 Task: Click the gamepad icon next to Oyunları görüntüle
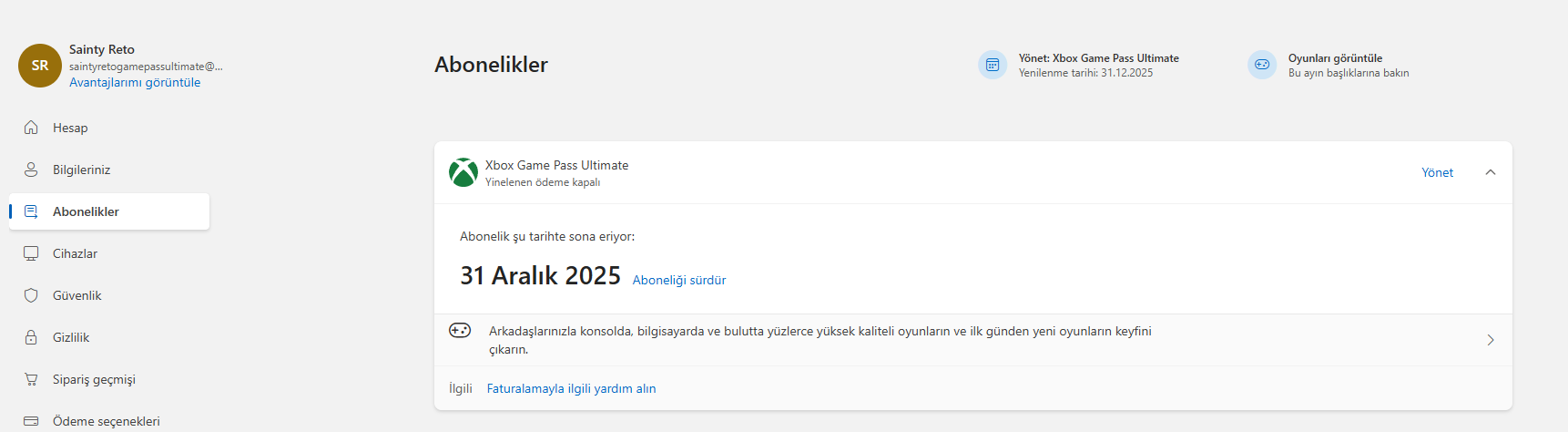tap(1262, 65)
